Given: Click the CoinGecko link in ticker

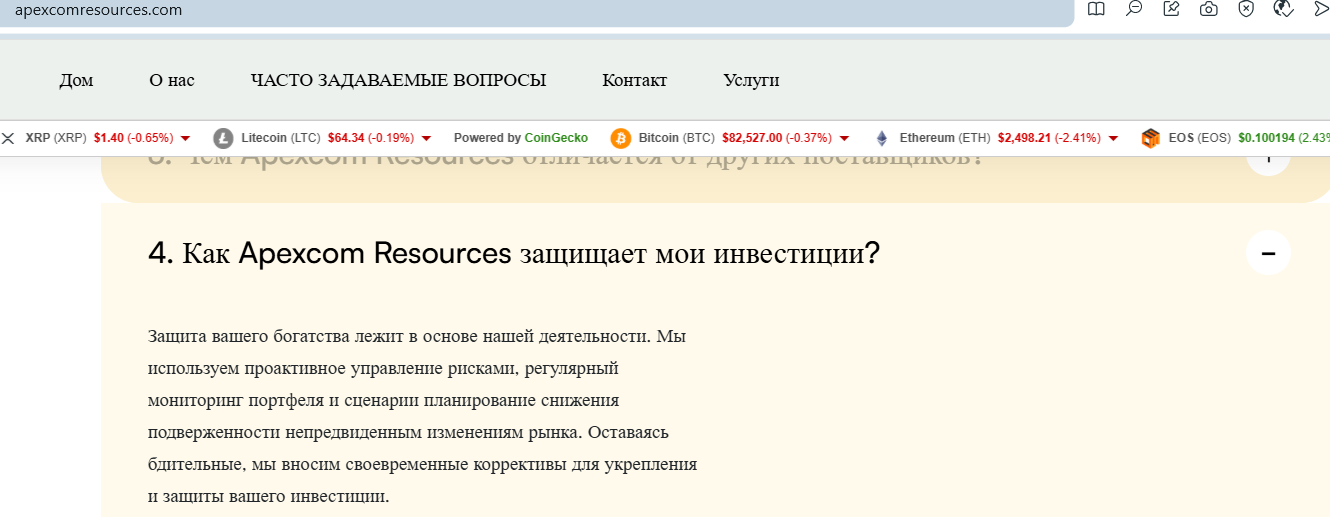Looking at the screenshot, I should coord(556,138).
